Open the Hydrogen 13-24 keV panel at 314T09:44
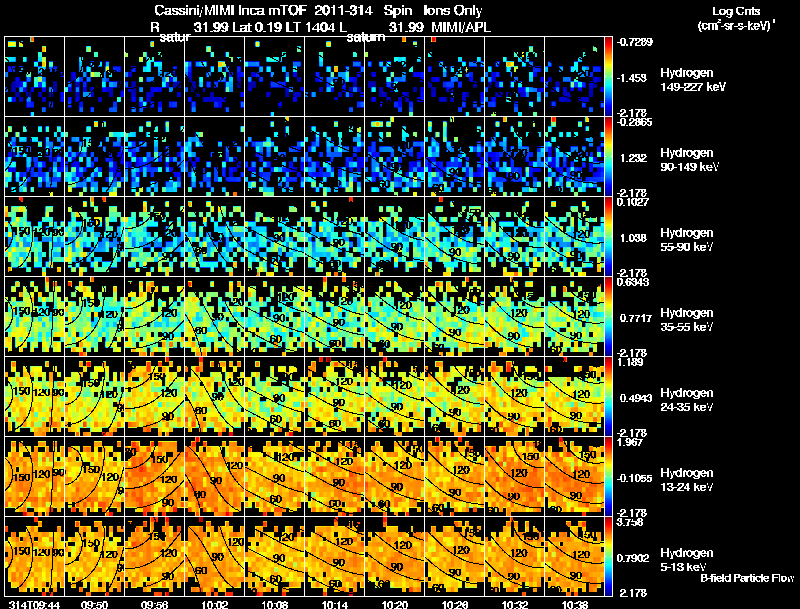 click(35, 476)
